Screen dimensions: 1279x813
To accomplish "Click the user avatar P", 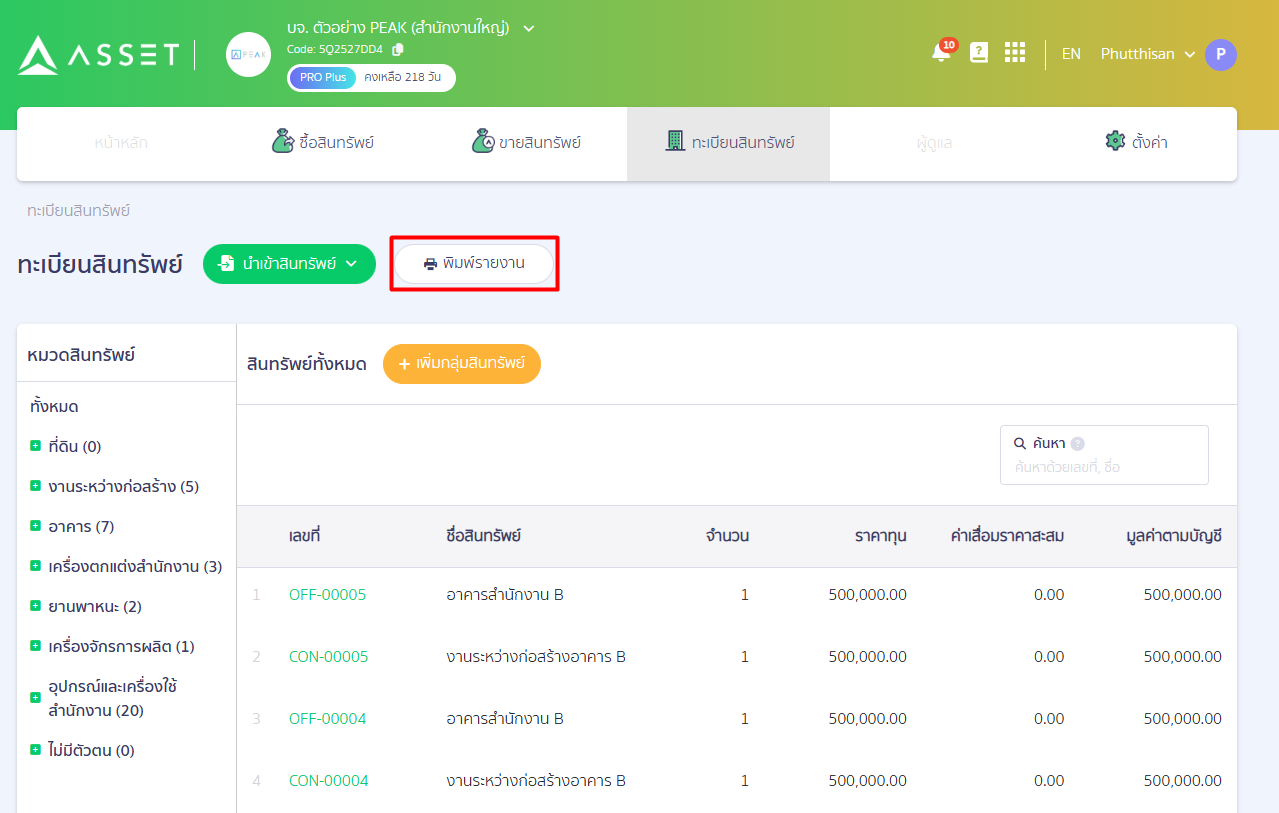I will [x=1220, y=54].
